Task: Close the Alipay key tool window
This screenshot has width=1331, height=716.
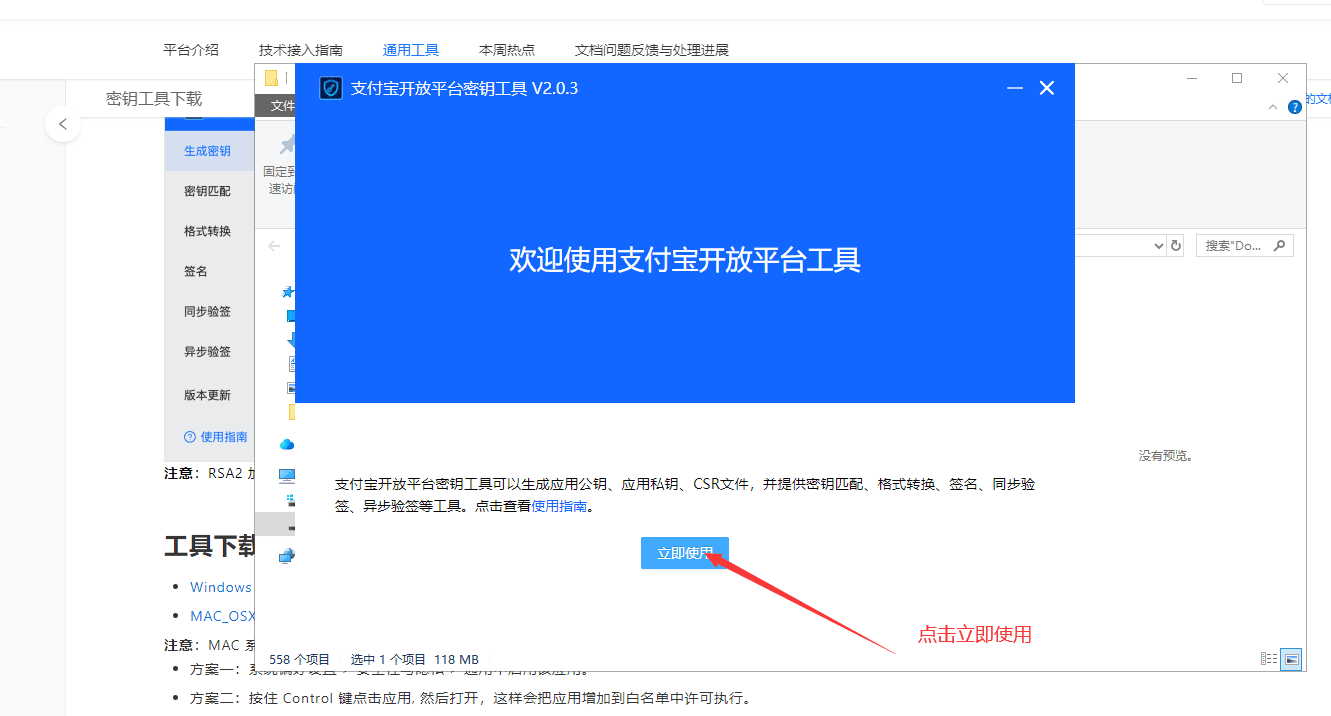Action: 1047,88
